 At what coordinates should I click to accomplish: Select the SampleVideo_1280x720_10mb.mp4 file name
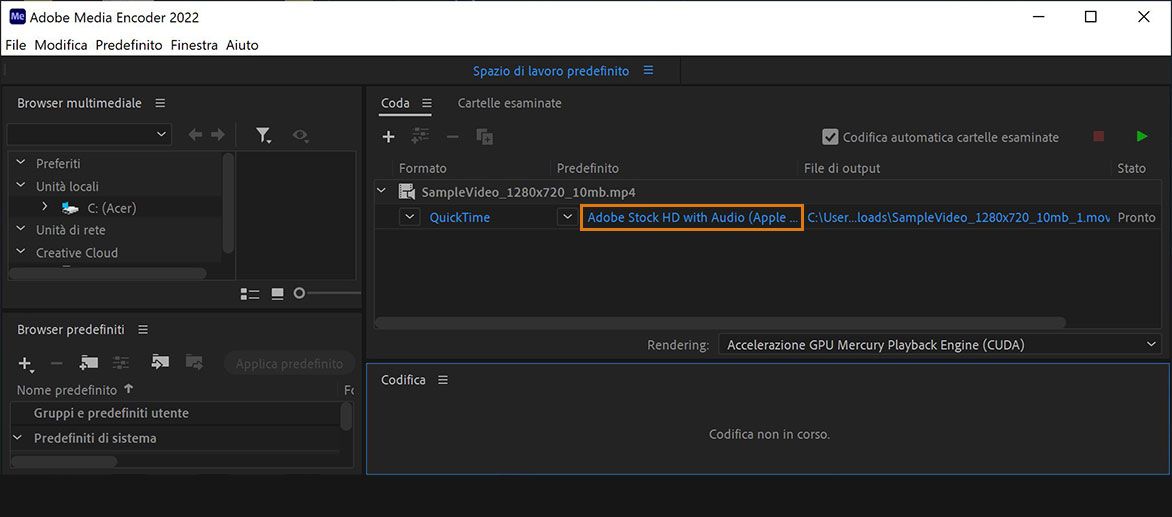coord(528,191)
